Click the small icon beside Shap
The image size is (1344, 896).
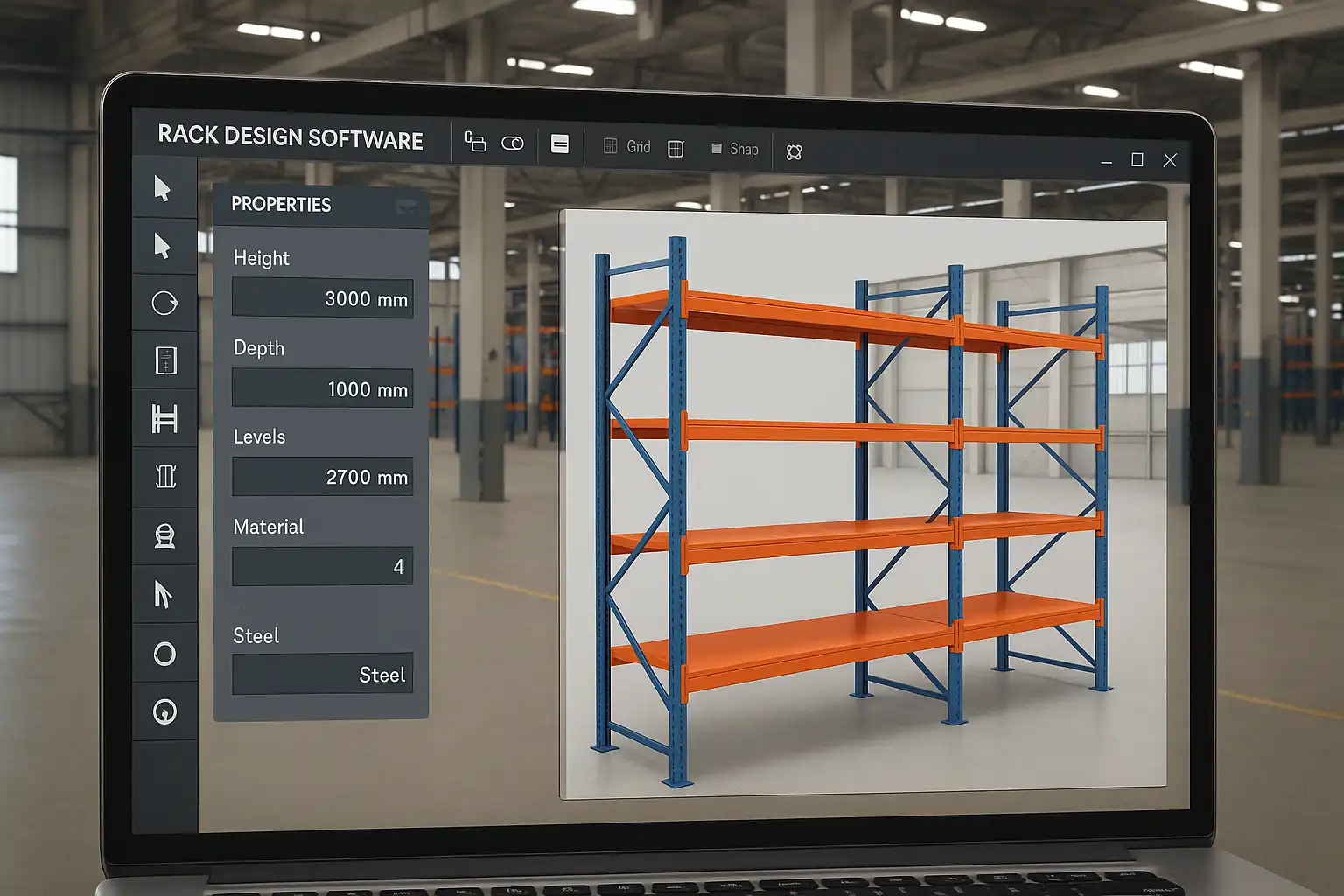click(717, 149)
